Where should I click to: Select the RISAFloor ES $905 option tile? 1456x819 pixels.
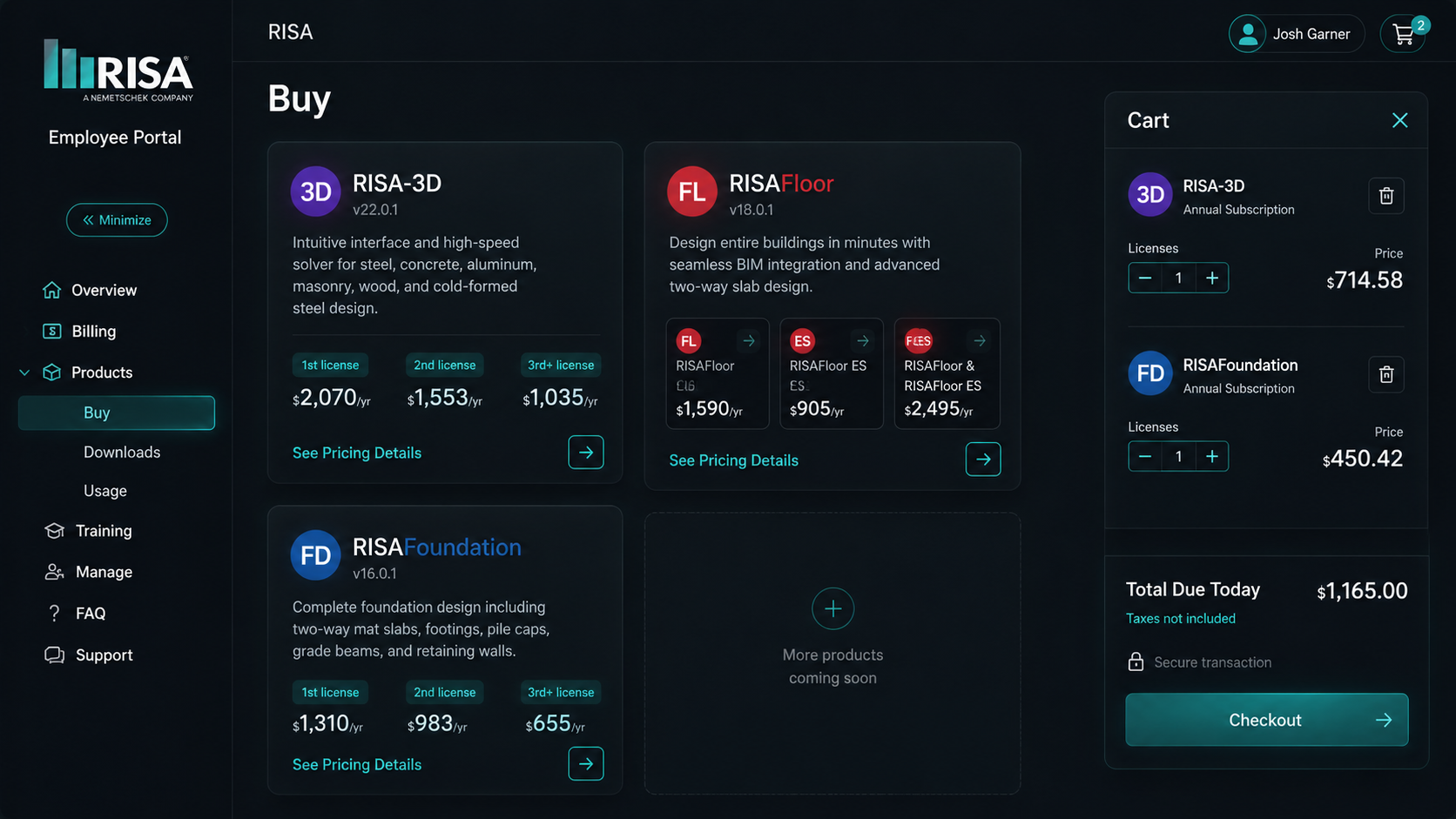point(832,373)
